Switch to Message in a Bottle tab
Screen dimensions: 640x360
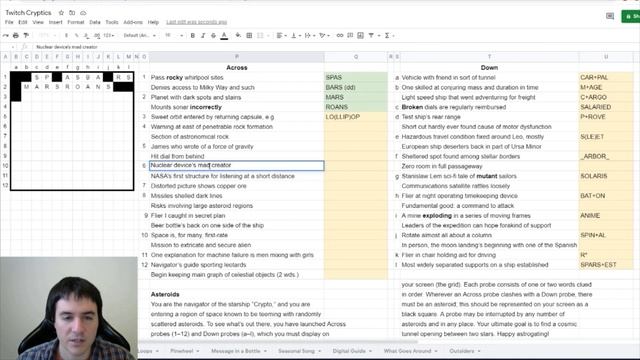pos(239,351)
